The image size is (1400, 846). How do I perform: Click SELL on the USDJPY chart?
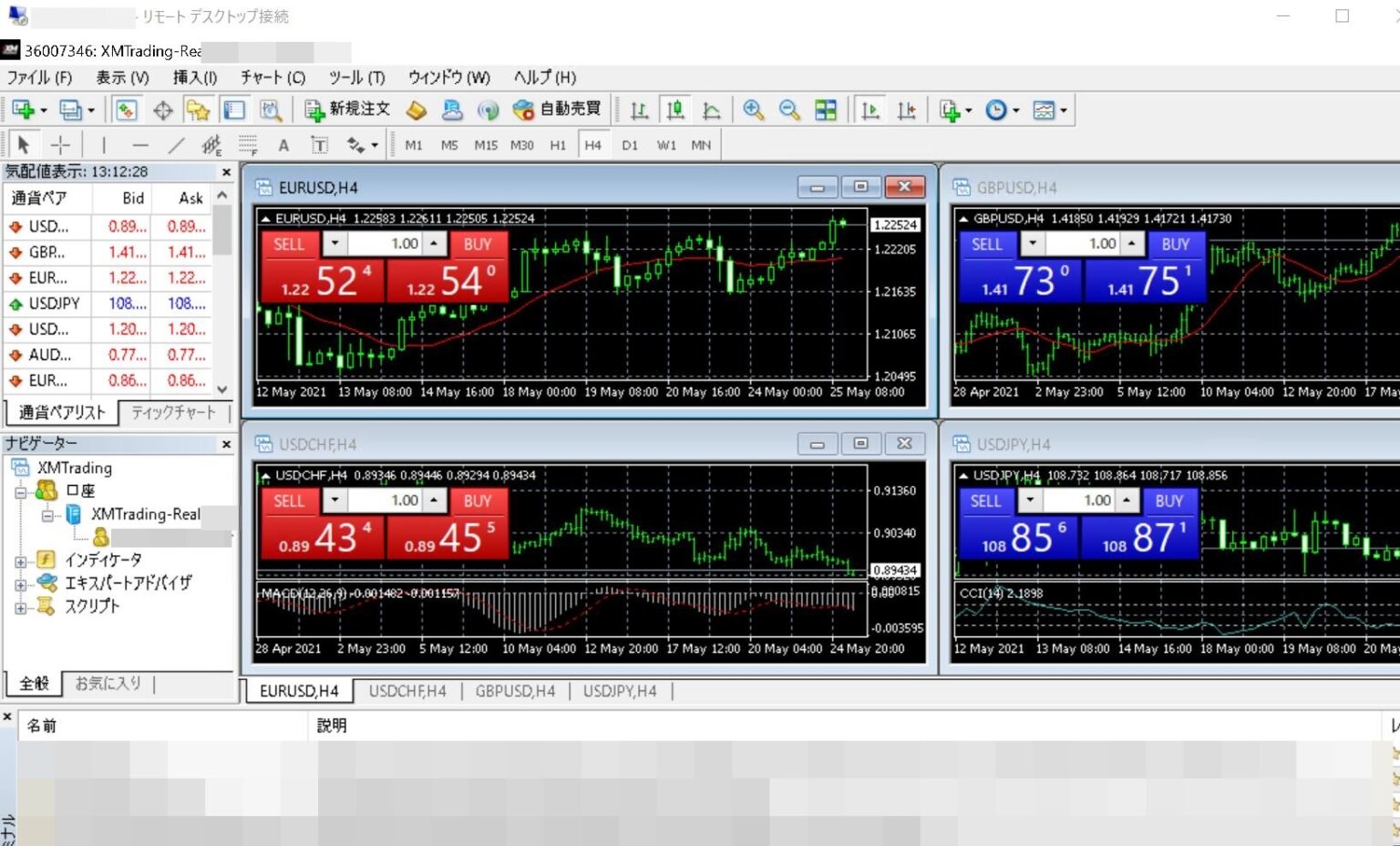[985, 500]
